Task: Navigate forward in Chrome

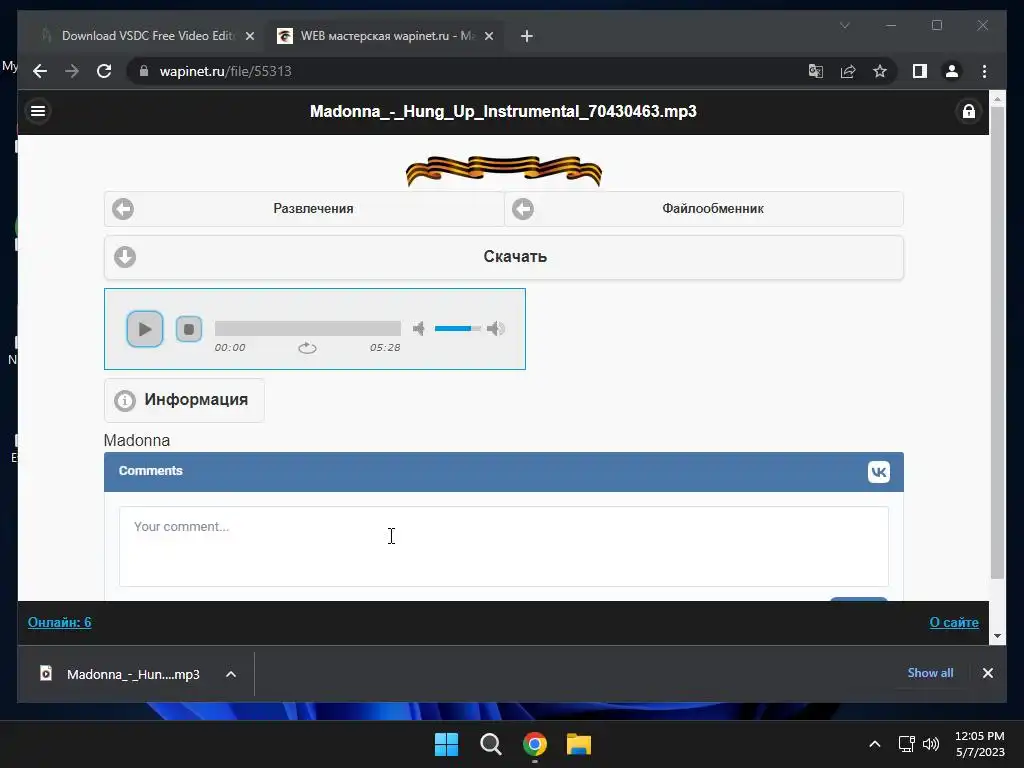Action: click(72, 71)
